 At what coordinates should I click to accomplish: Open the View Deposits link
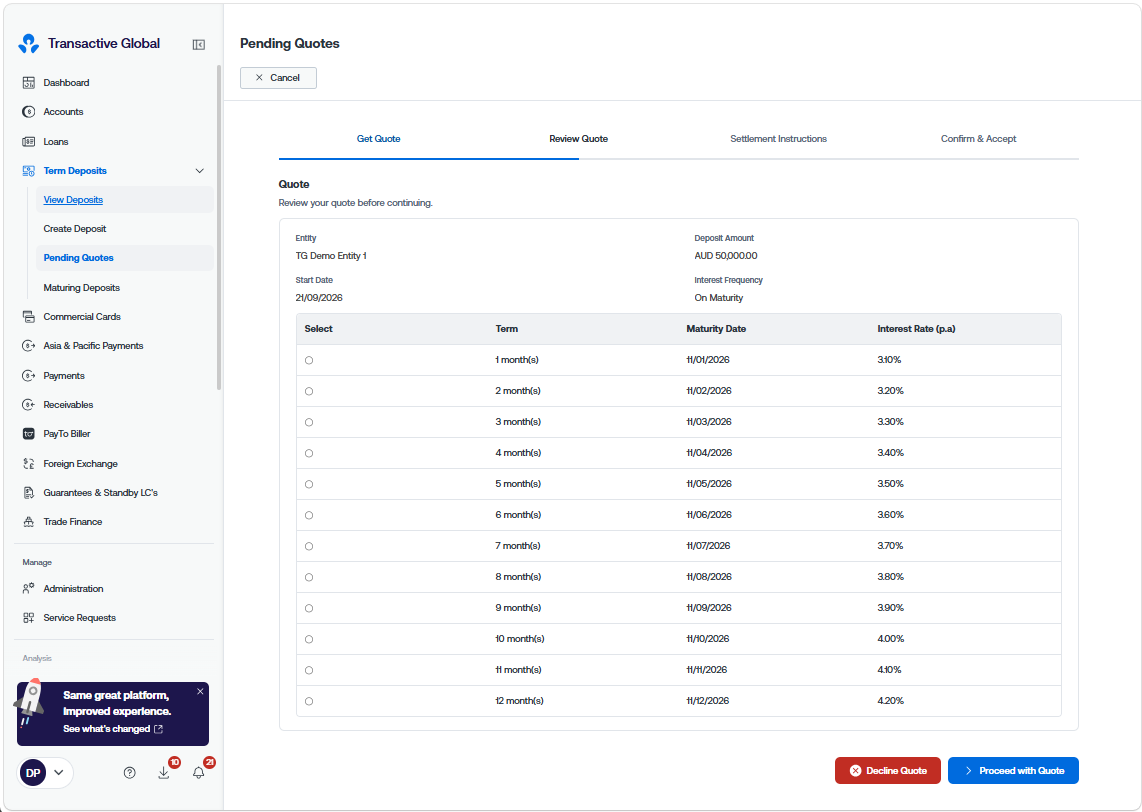click(x=73, y=200)
